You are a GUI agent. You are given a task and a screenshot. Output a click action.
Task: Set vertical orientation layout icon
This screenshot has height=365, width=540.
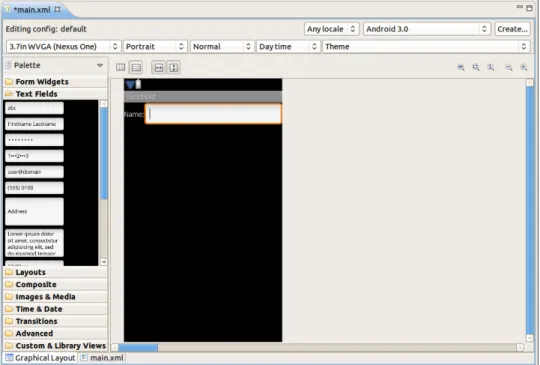tap(136, 67)
